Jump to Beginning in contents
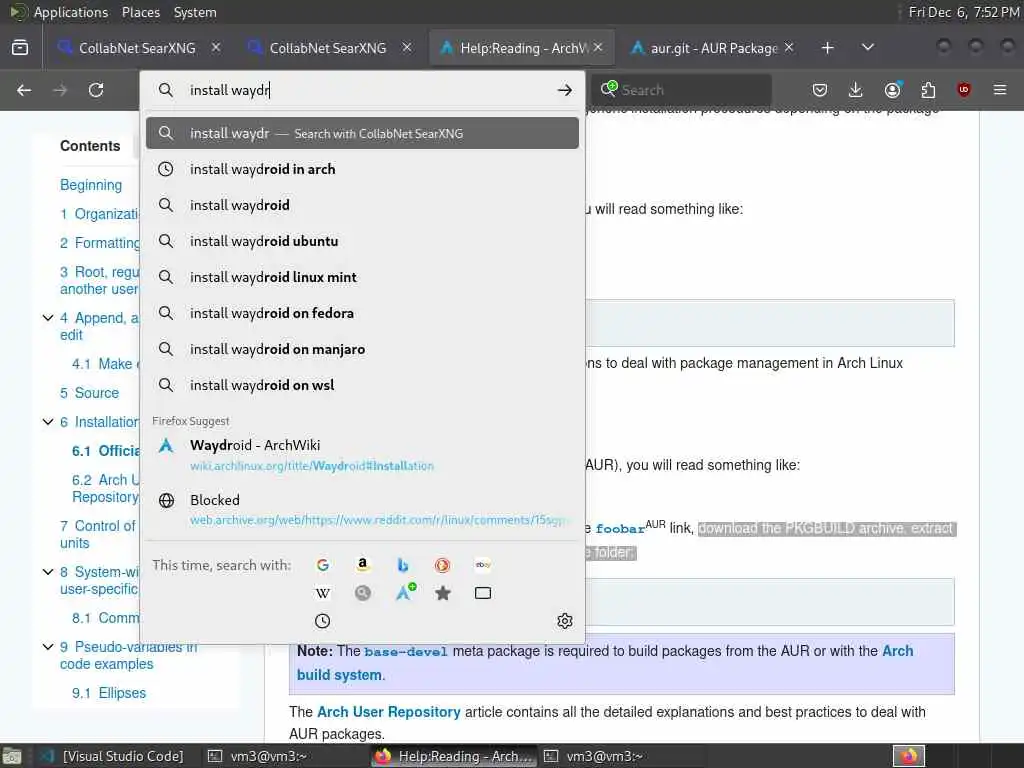Viewport: 1024px width, 768px height. 91,185
